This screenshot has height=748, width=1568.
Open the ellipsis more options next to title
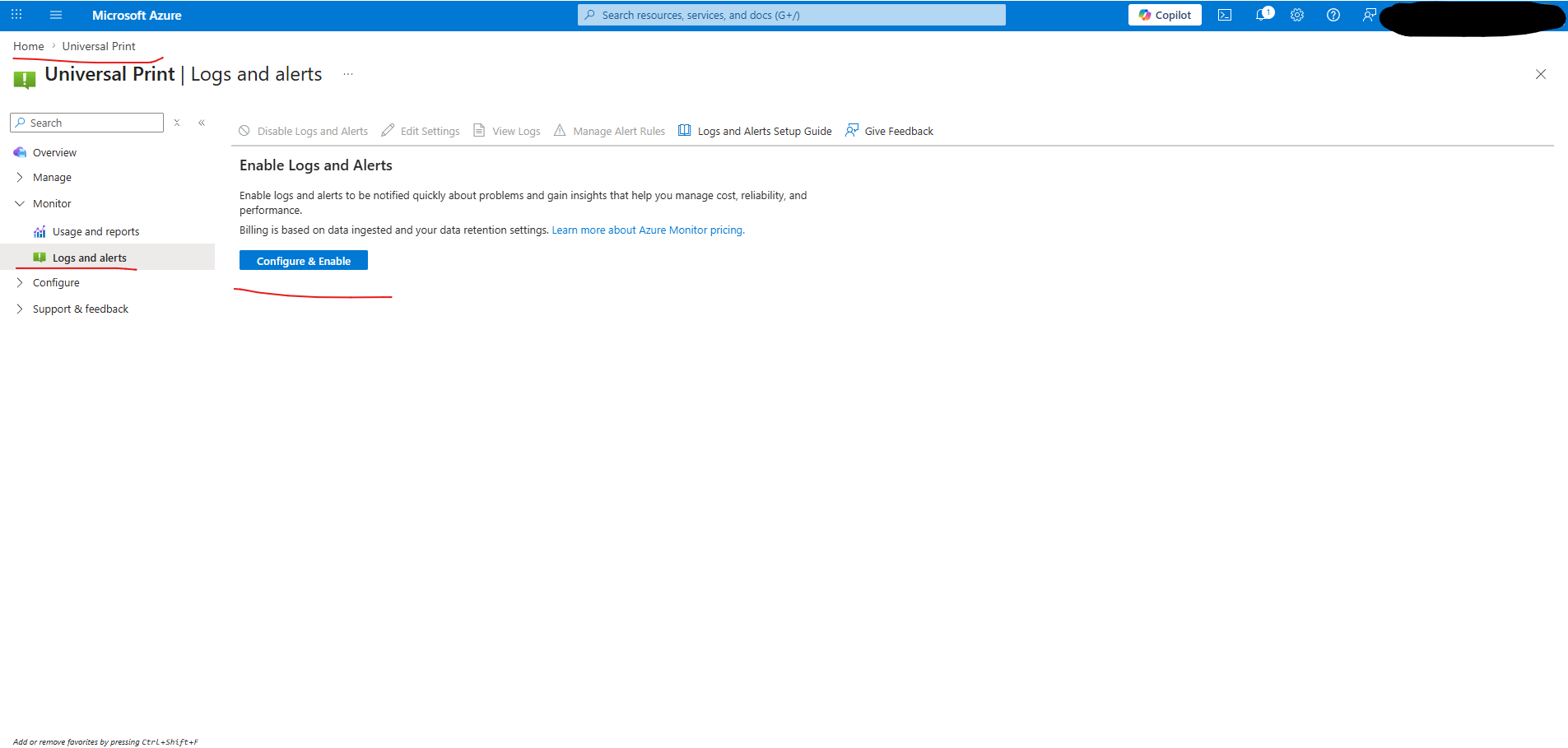(x=348, y=74)
